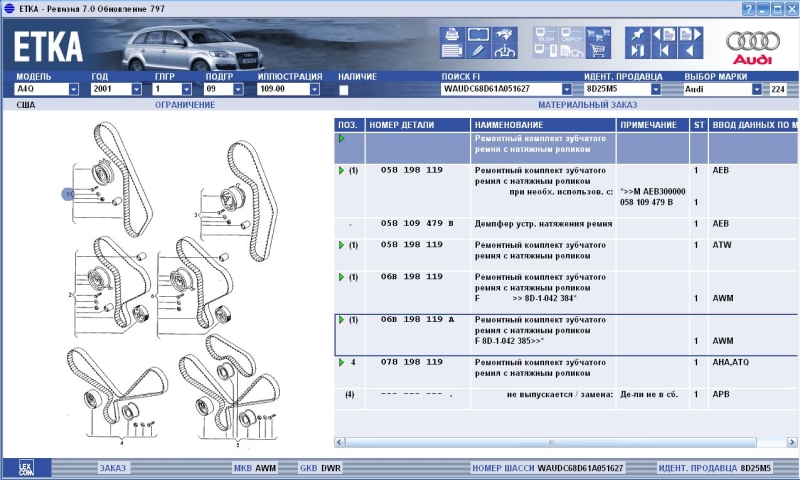Click the right scroll arrow of parts table
The image size is (800, 480).
pos(792,442)
